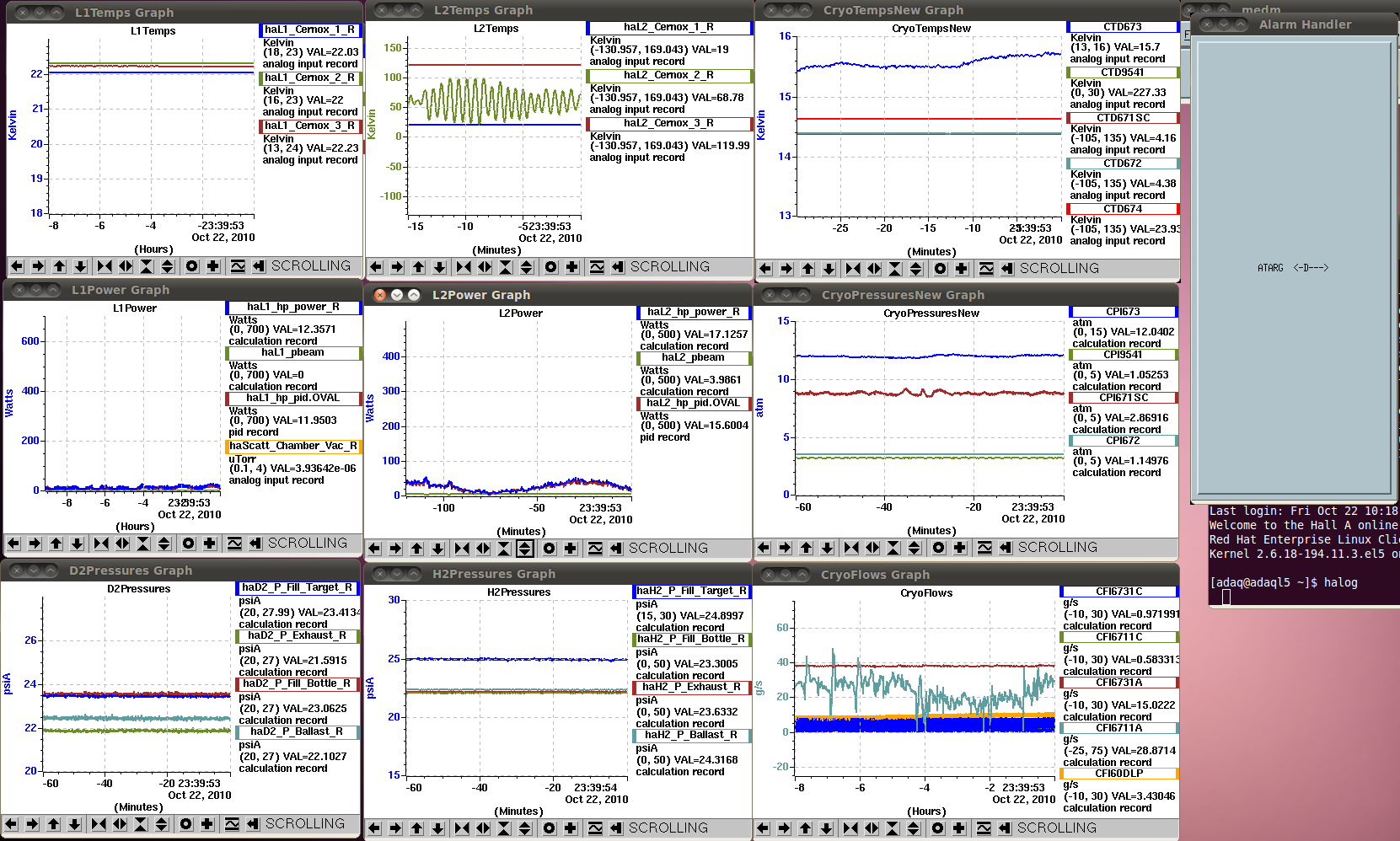
Task: Auto-scale circle icon in L1Power toolbar
Action: coord(189,544)
